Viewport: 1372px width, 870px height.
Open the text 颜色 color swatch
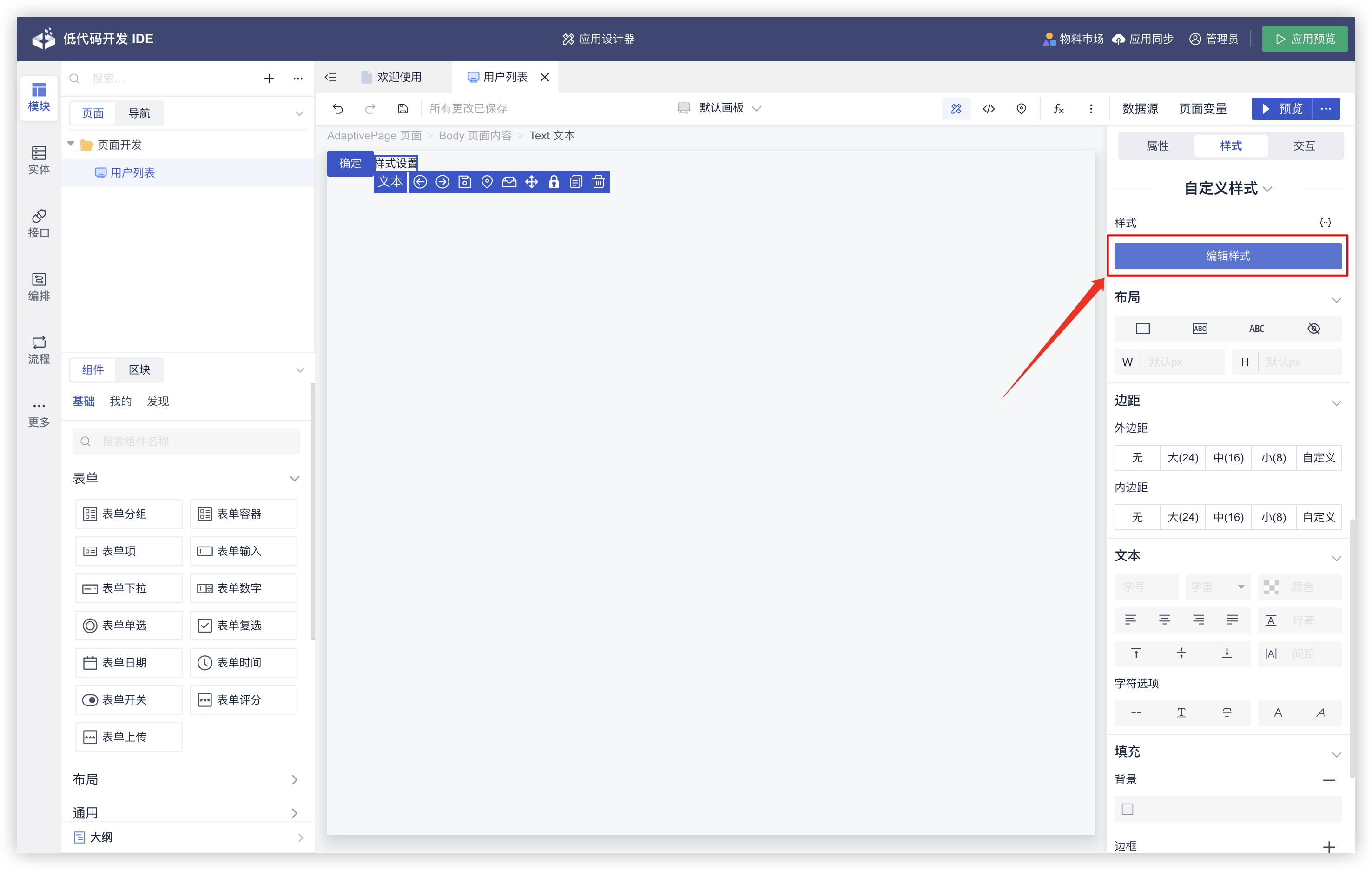[x=1271, y=586]
